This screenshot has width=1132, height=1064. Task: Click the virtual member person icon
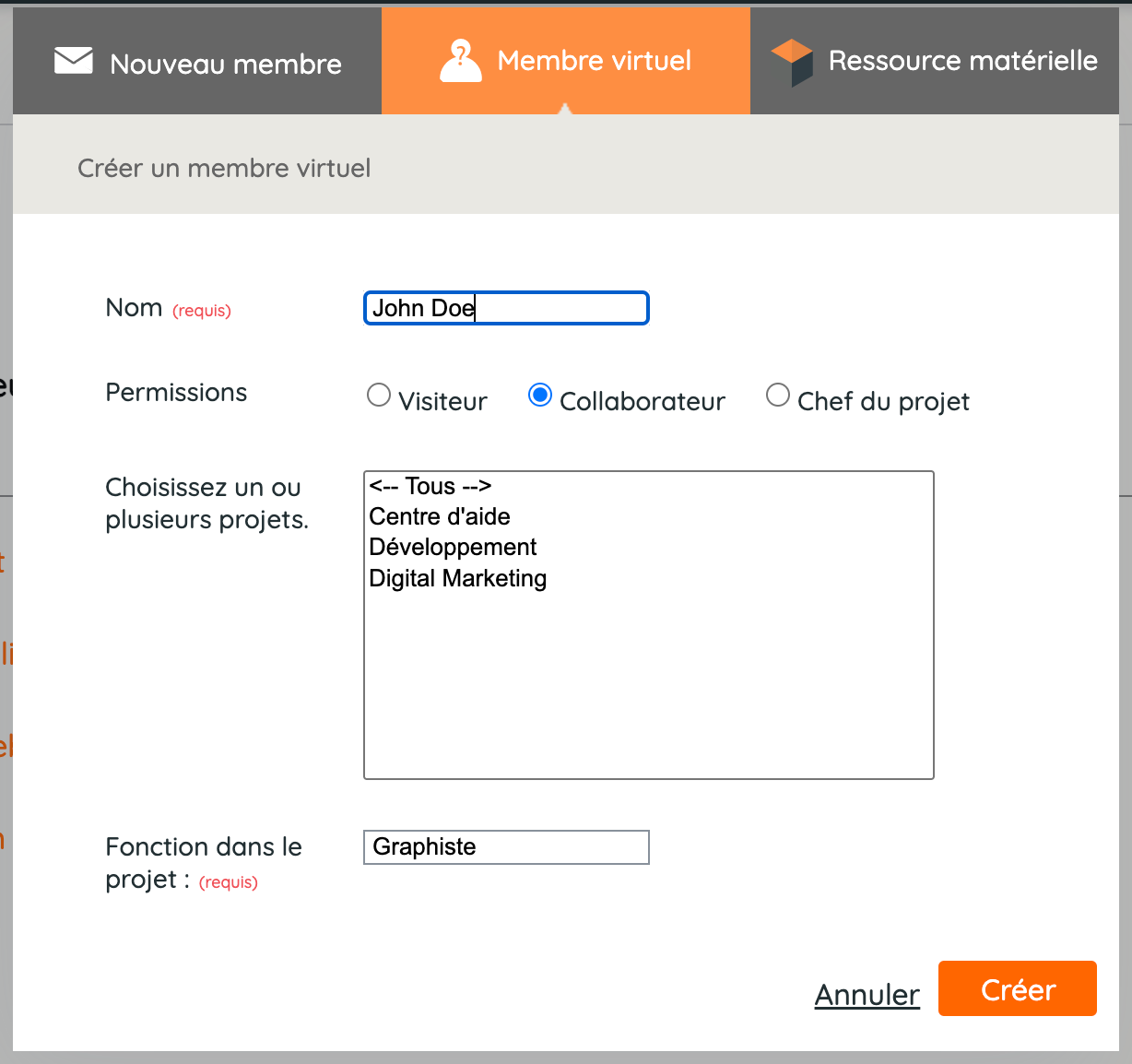click(461, 61)
